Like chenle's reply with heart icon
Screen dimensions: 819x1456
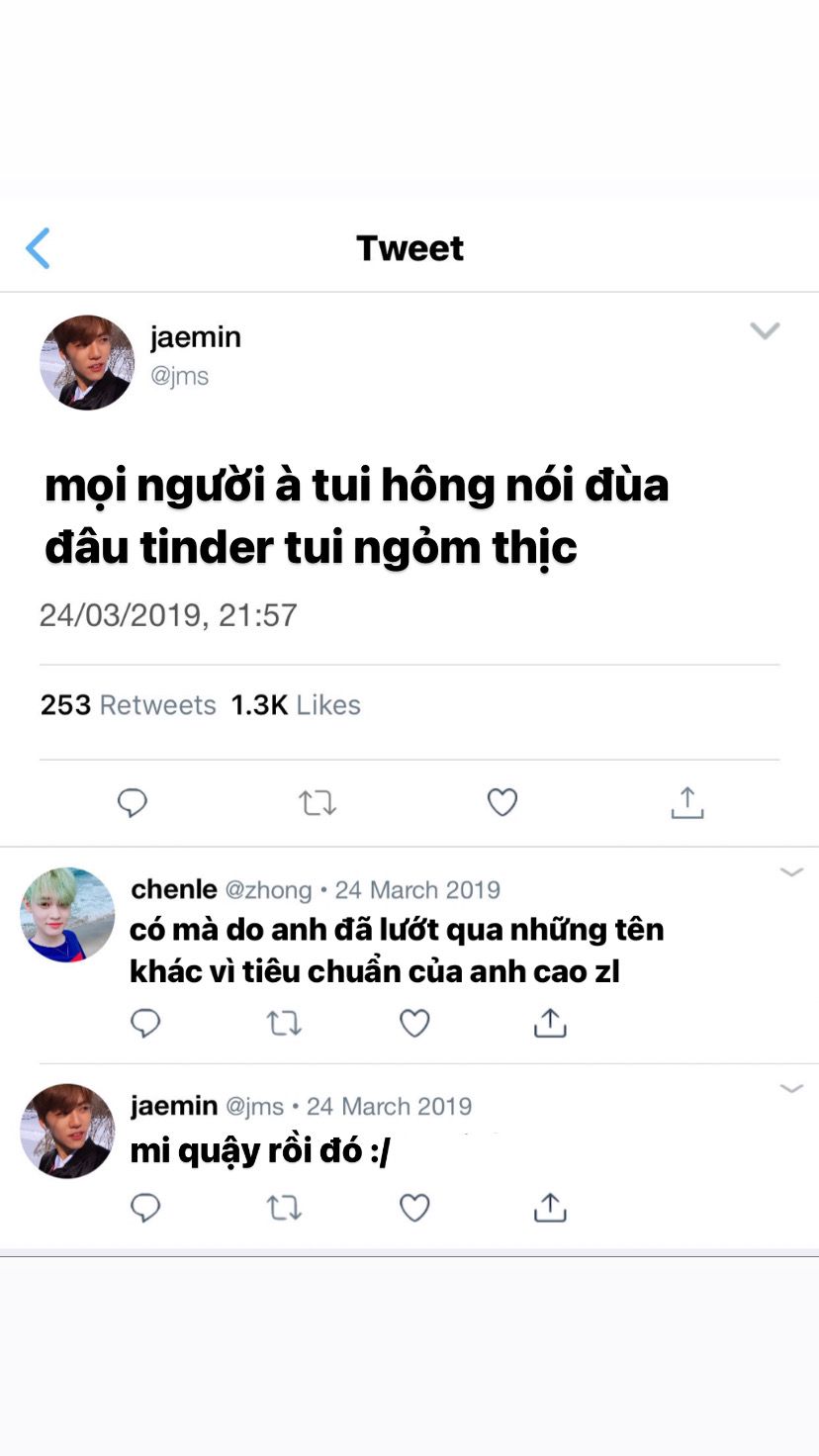[x=414, y=1023]
